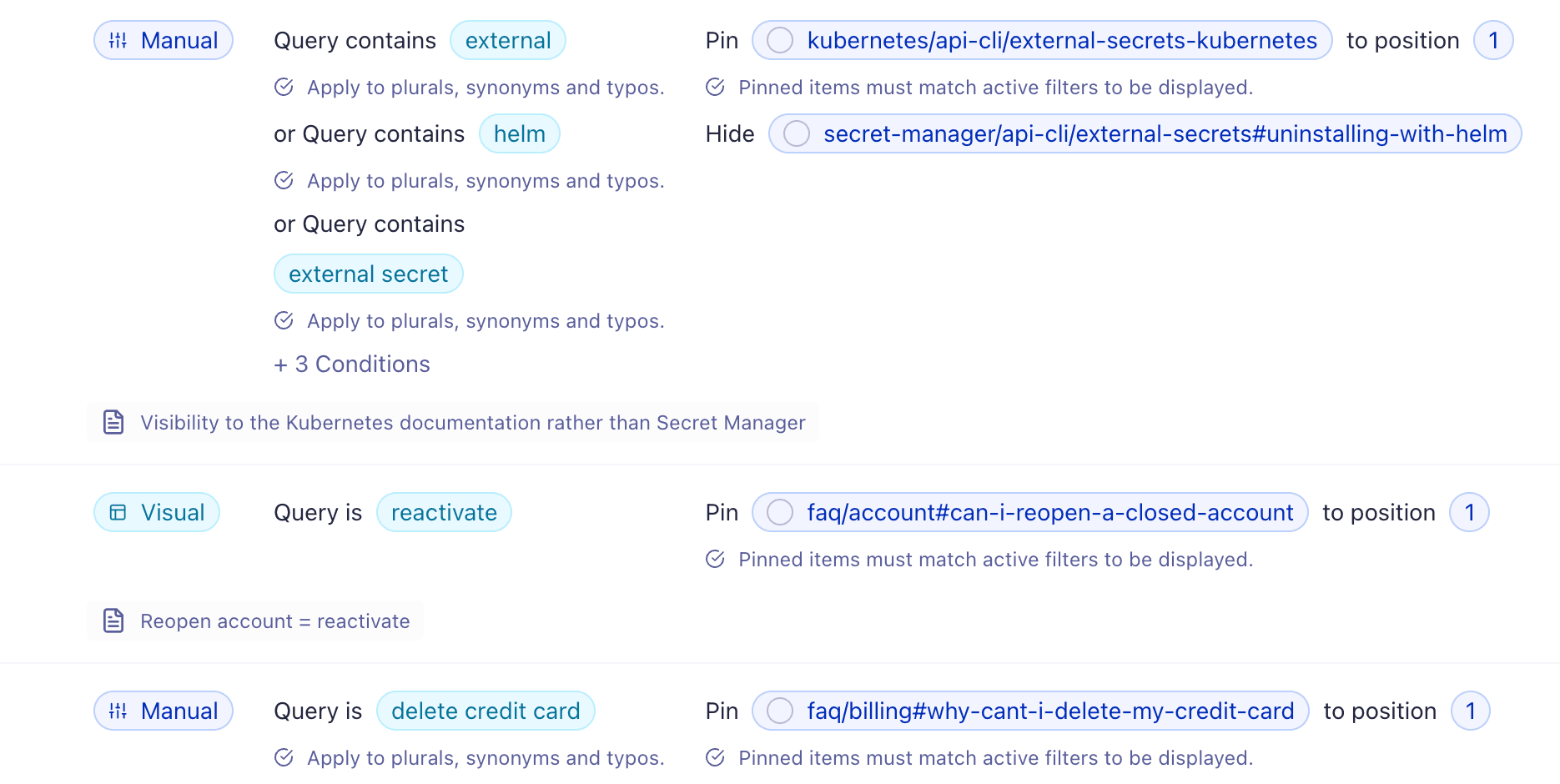Click the 'delete credit card' query tag

coord(486,711)
